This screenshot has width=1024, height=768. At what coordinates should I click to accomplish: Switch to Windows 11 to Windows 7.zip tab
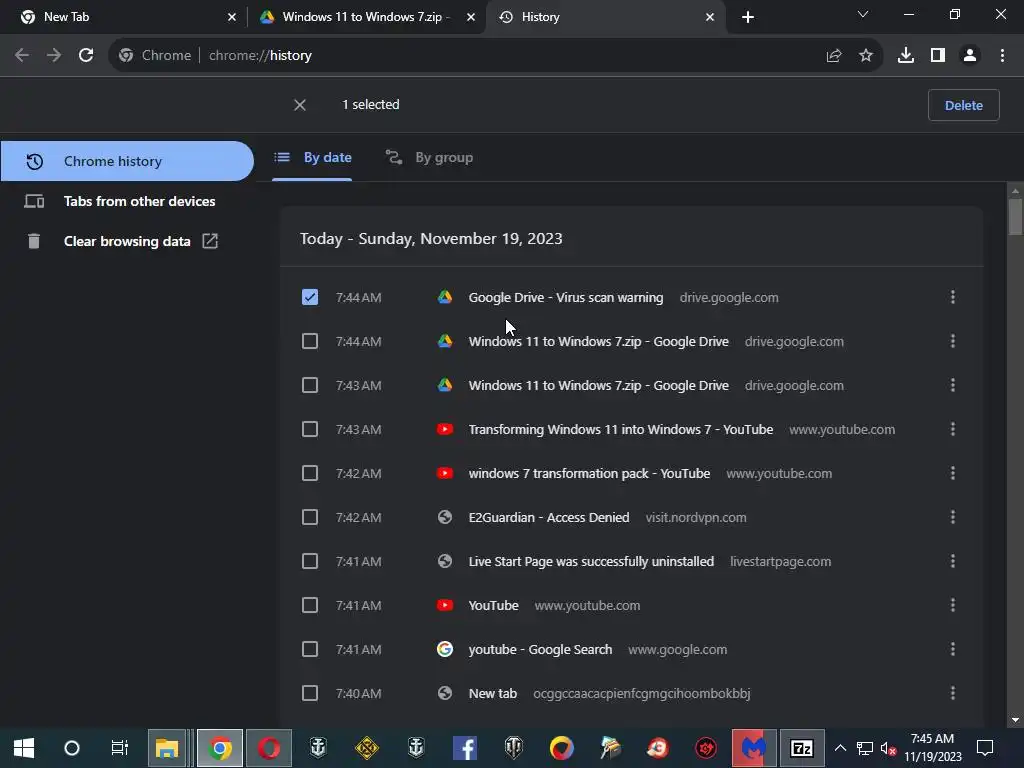tap(366, 17)
